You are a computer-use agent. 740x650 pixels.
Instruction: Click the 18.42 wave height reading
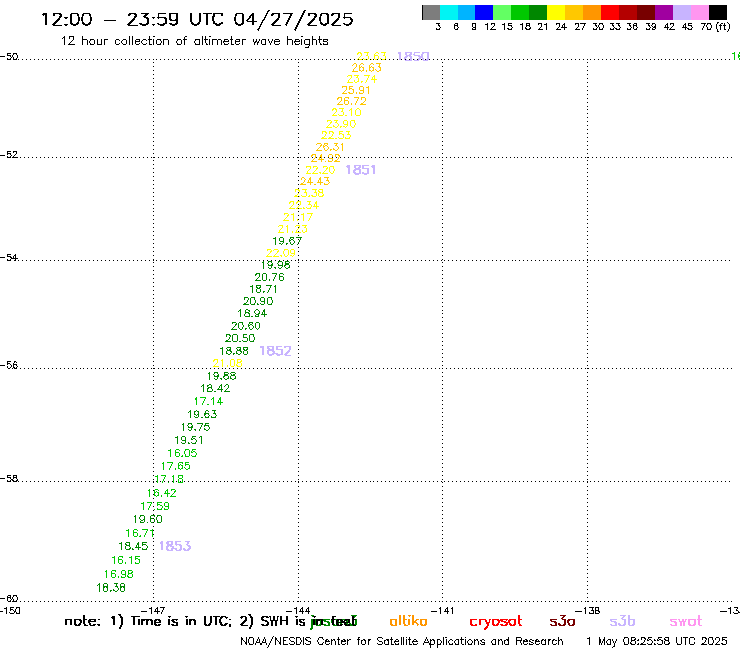pyautogui.click(x=215, y=388)
